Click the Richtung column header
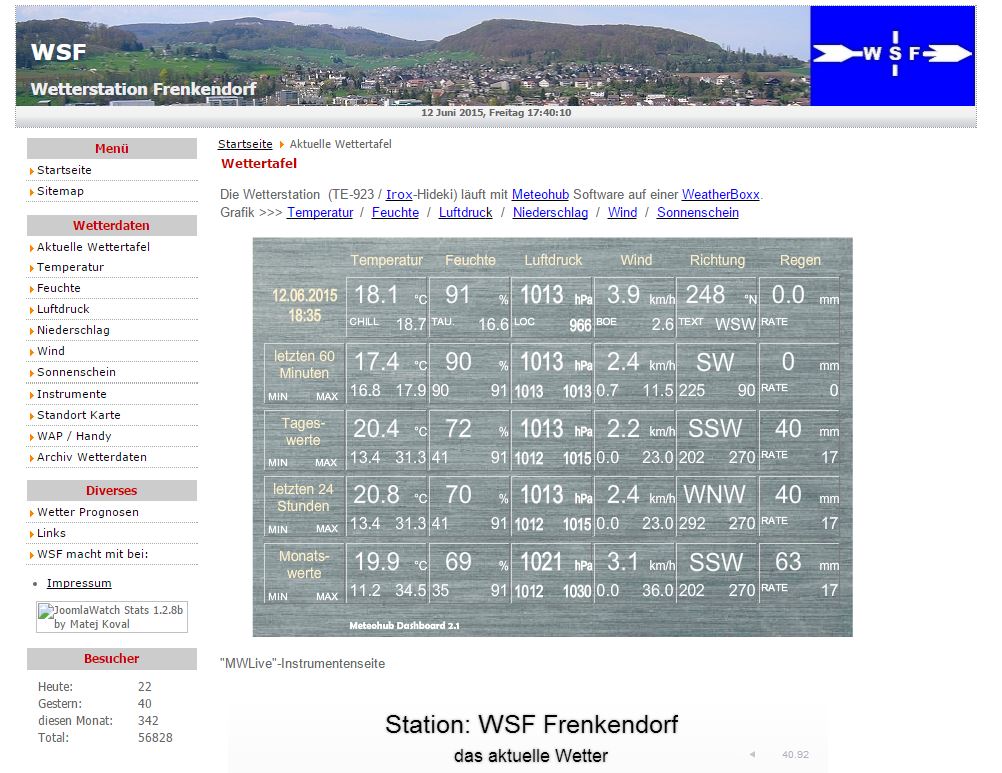 pyautogui.click(x=717, y=261)
